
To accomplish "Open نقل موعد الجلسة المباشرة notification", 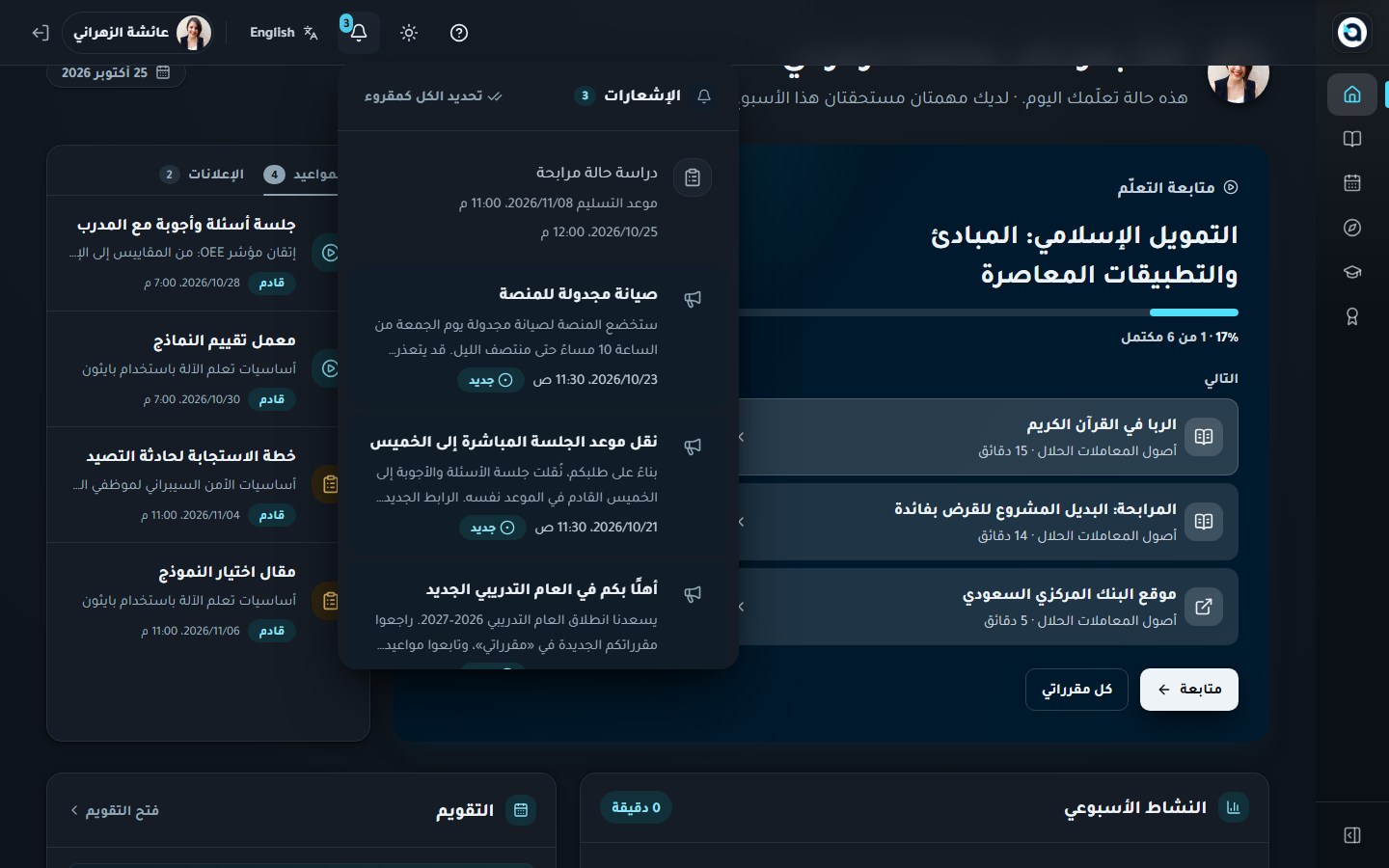I will pyautogui.click(x=538, y=484).
